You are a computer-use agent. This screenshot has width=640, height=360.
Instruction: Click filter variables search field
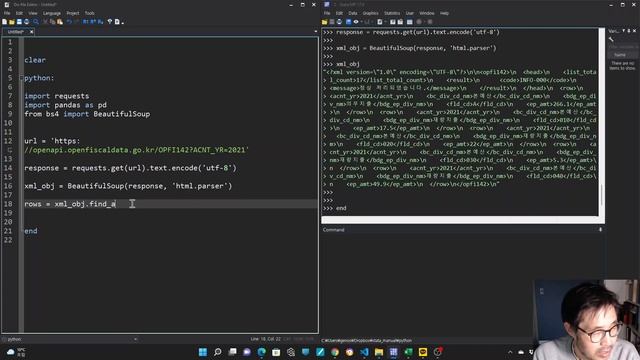pyautogui.click(x=623, y=47)
